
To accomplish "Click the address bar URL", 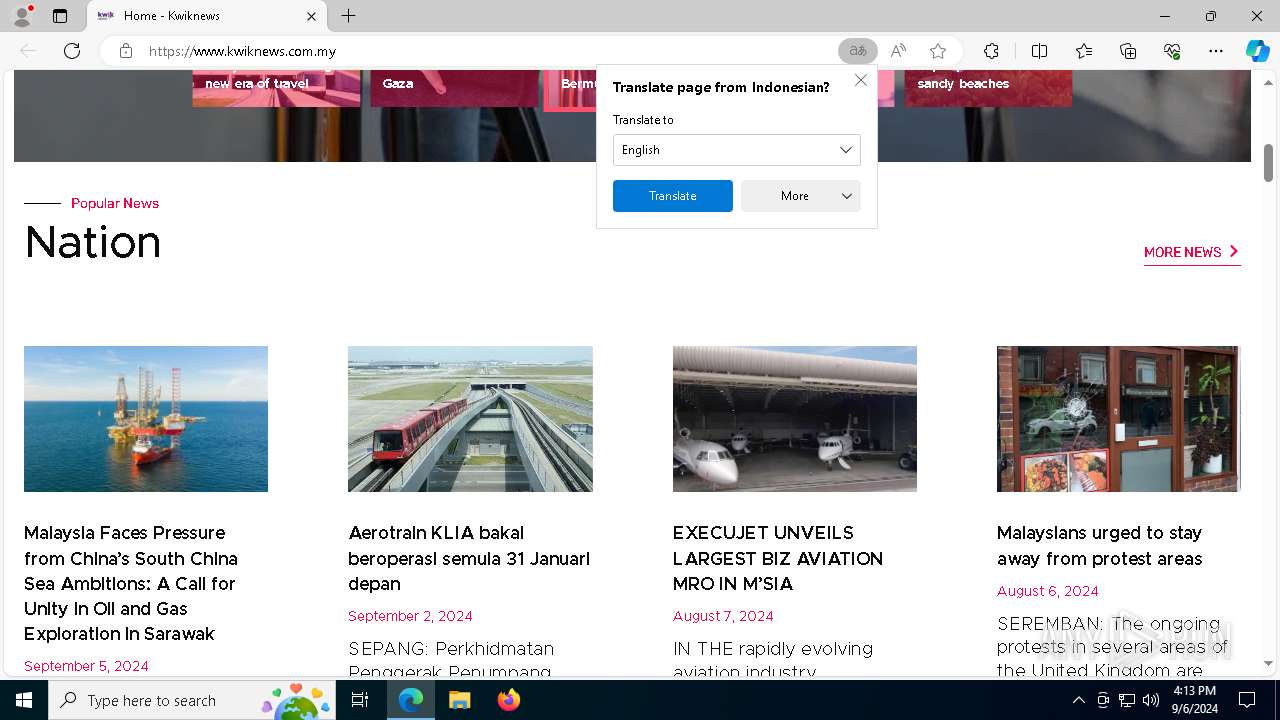I will [x=242, y=51].
